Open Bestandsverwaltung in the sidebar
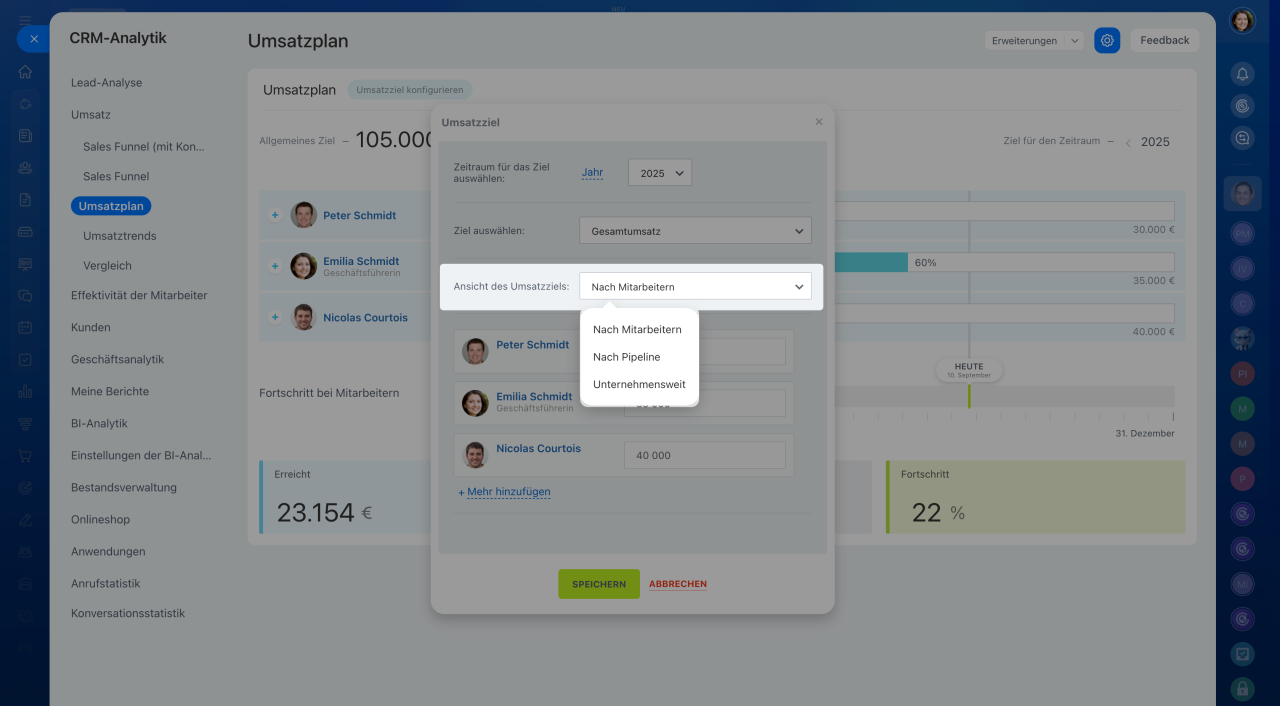This screenshot has width=1280, height=706. [123, 487]
